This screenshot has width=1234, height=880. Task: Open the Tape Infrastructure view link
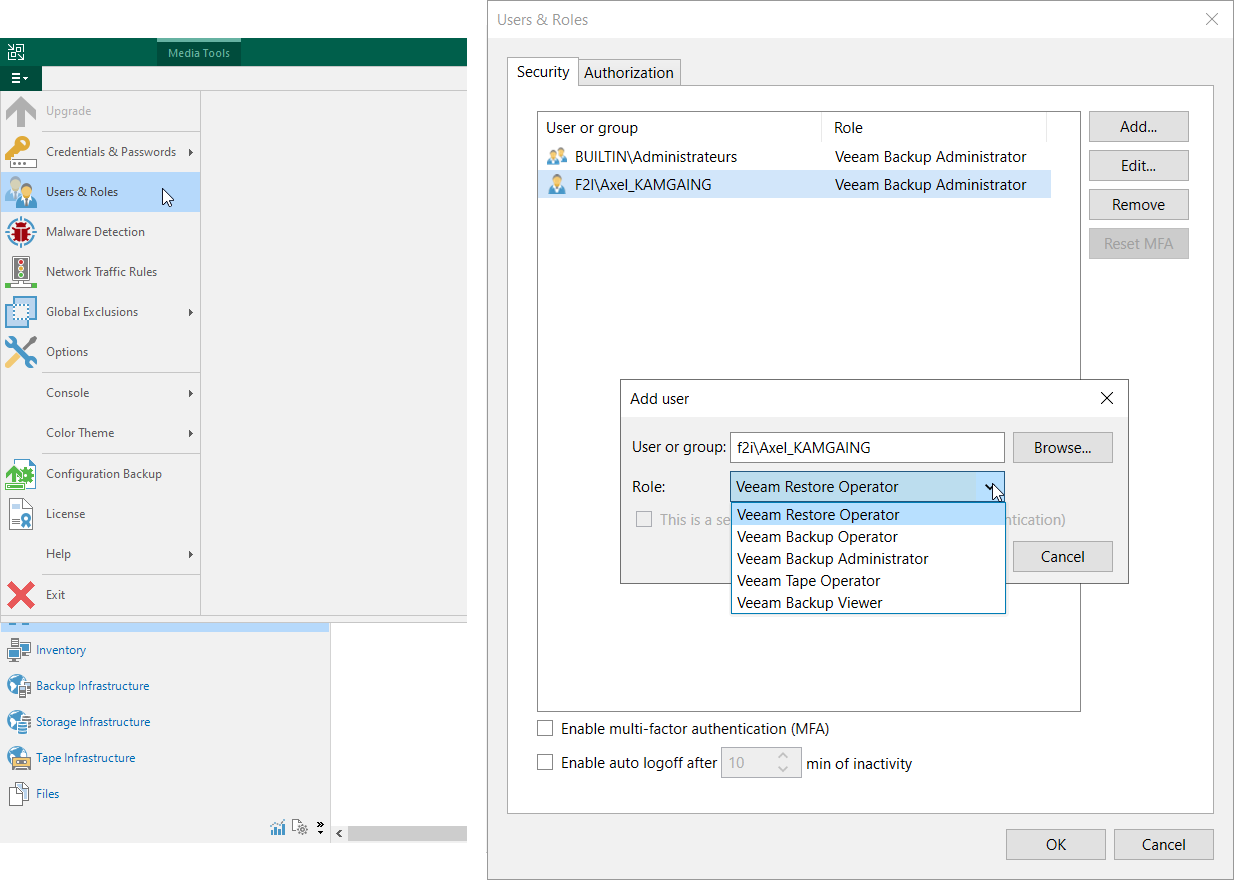[86, 758]
